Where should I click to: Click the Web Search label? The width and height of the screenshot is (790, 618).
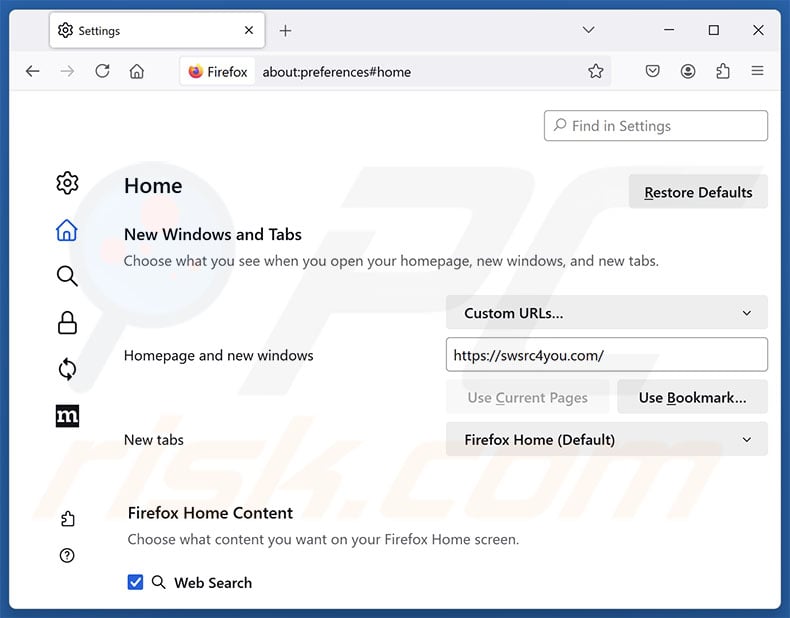[x=213, y=583]
